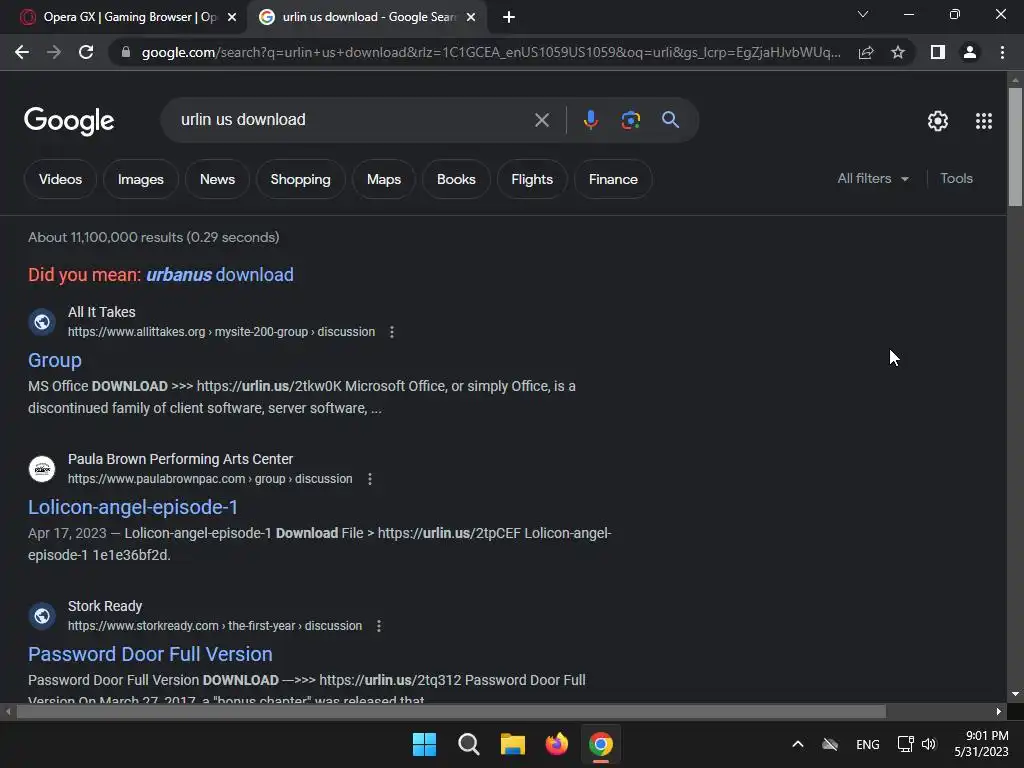Click the paulabrownpac.com result URL
The width and height of the screenshot is (1024, 768).
[x=210, y=479]
